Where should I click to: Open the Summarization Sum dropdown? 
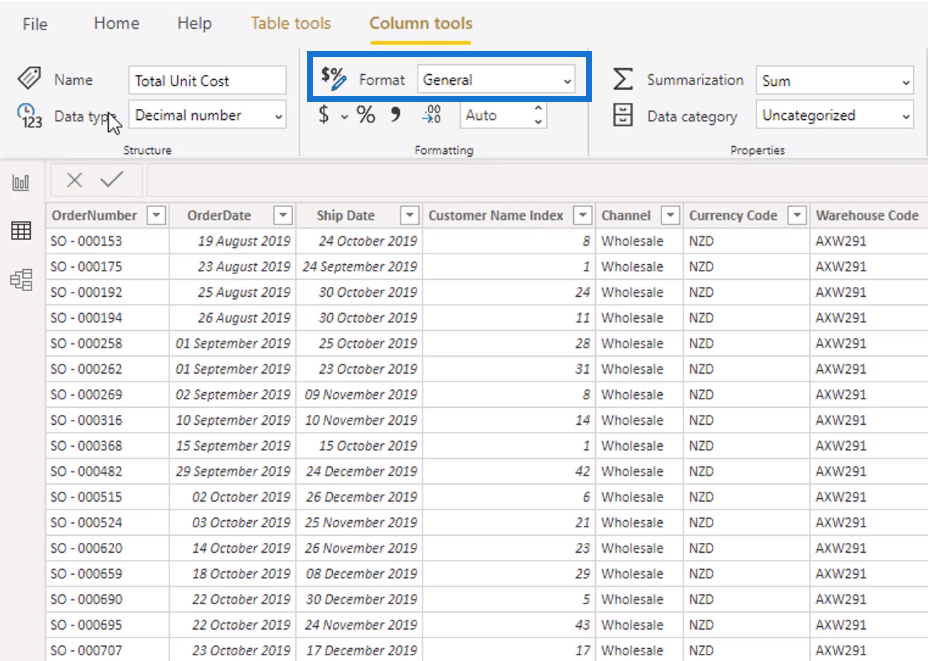tap(834, 80)
